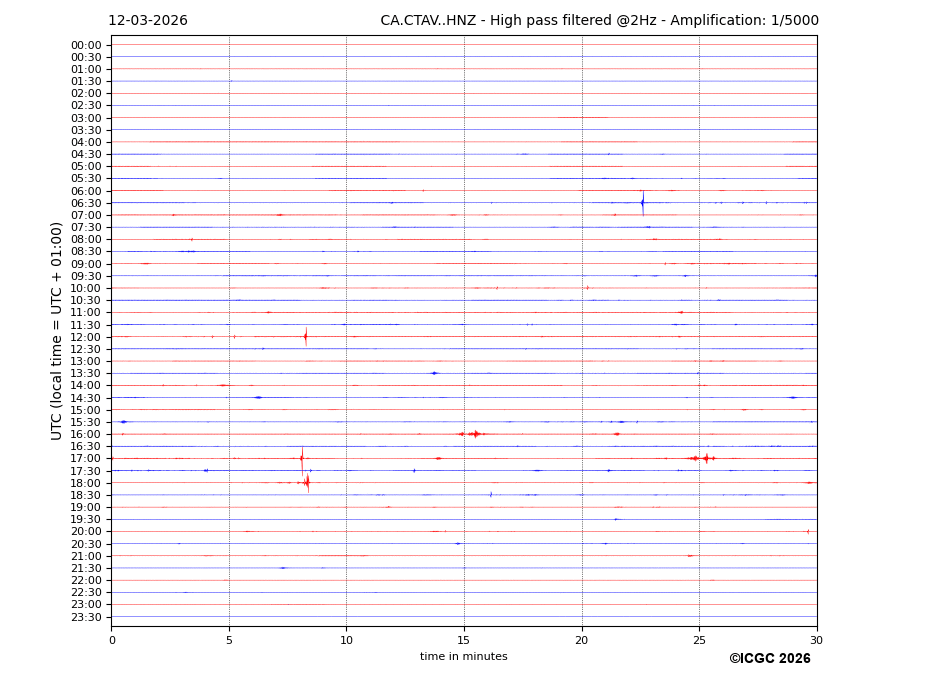Click the blue event on the 14:30 trace near minute 6
927x696 pixels.
(258, 397)
